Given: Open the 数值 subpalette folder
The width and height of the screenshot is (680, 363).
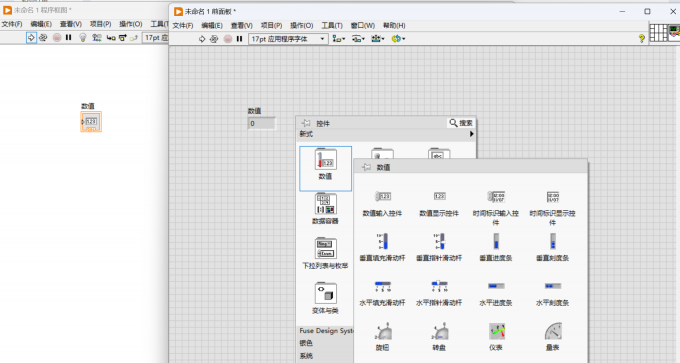Looking at the screenshot, I should (325, 169).
